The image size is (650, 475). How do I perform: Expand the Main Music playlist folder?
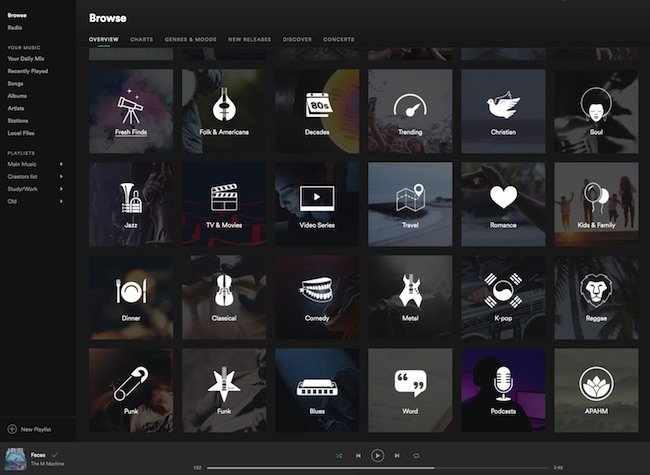click(61, 163)
